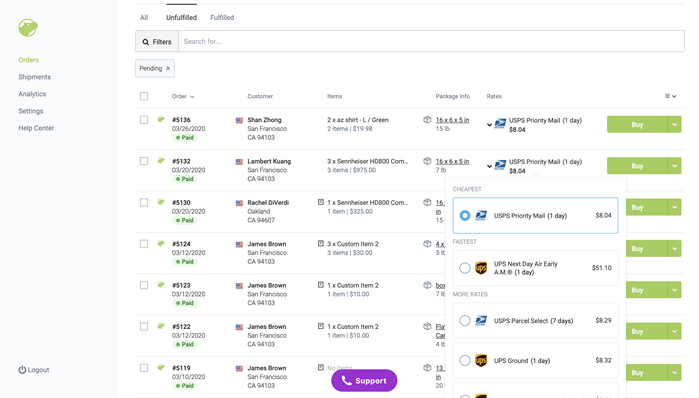Select USPS Parcel Select rate option

(535, 320)
